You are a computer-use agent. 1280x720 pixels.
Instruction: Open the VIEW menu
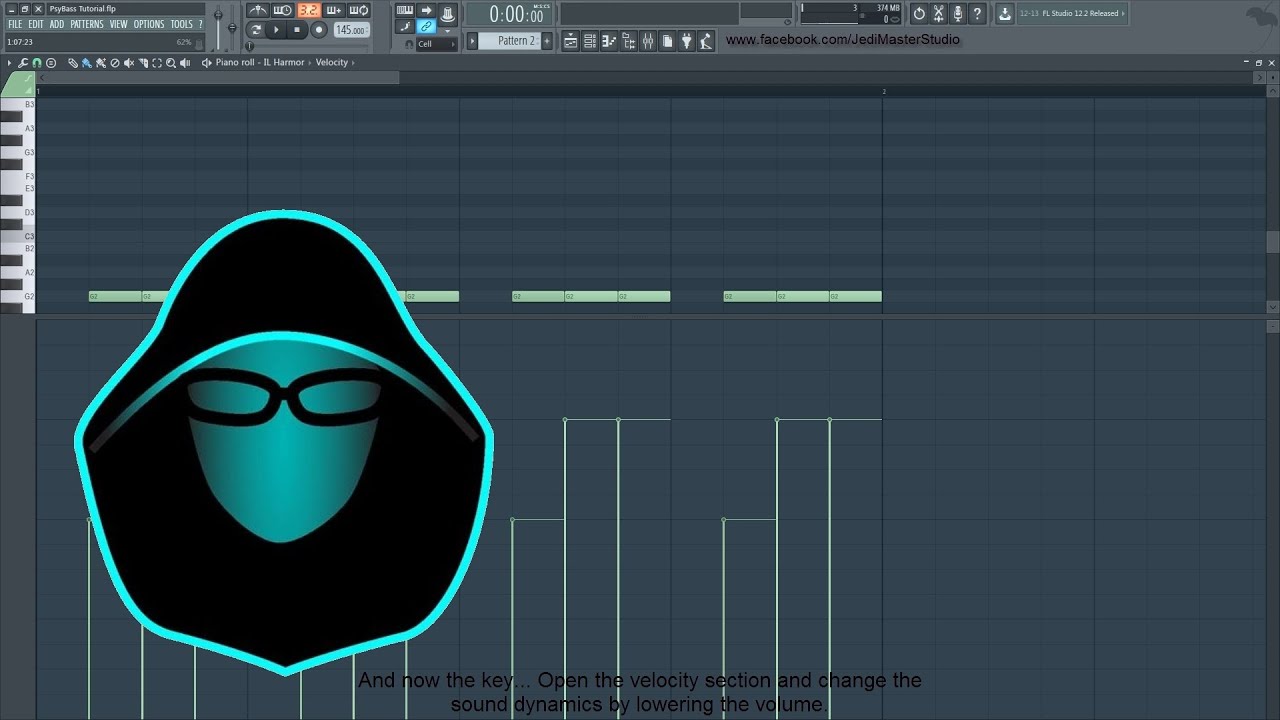tap(119, 24)
